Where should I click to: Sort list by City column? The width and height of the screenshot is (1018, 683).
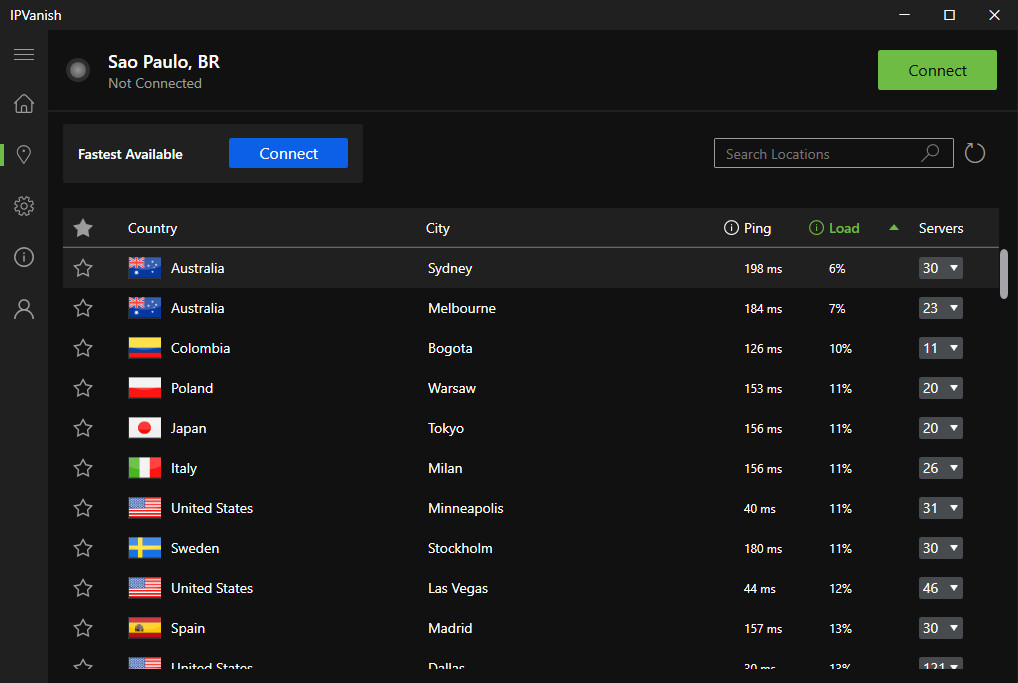click(x=438, y=229)
